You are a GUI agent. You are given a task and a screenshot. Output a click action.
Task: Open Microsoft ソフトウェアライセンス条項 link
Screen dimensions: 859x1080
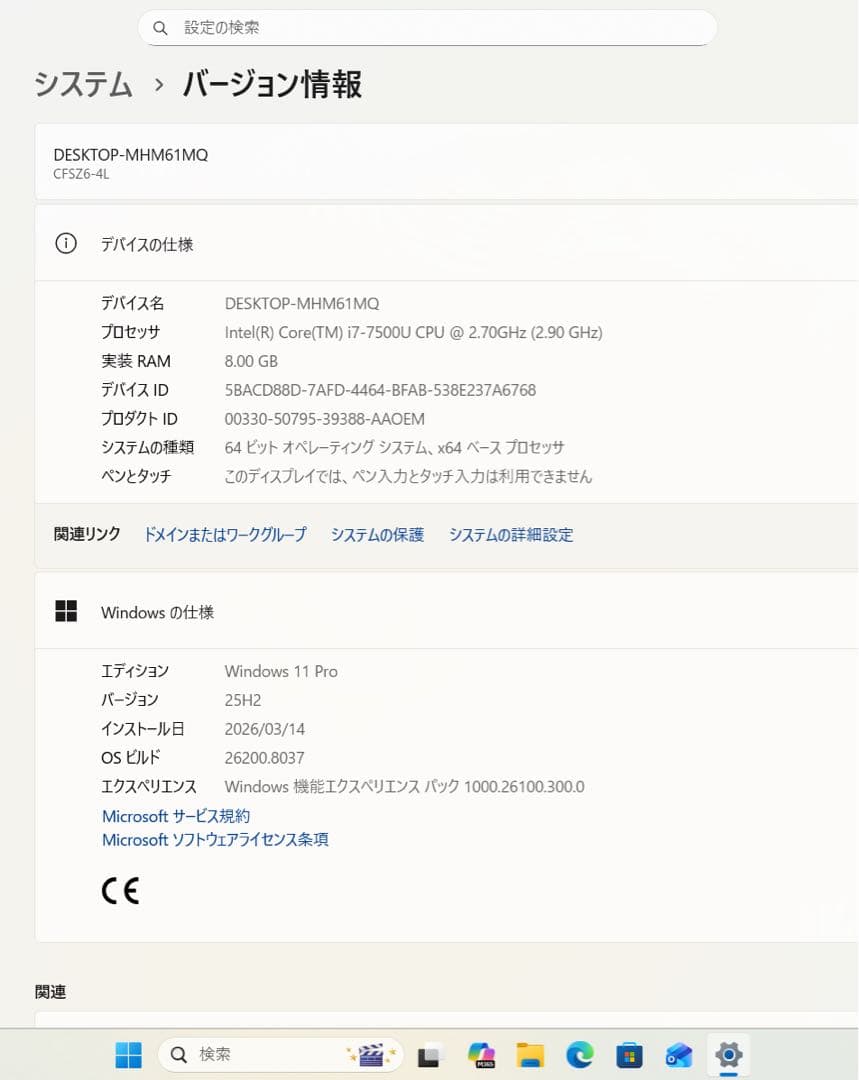(215, 840)
